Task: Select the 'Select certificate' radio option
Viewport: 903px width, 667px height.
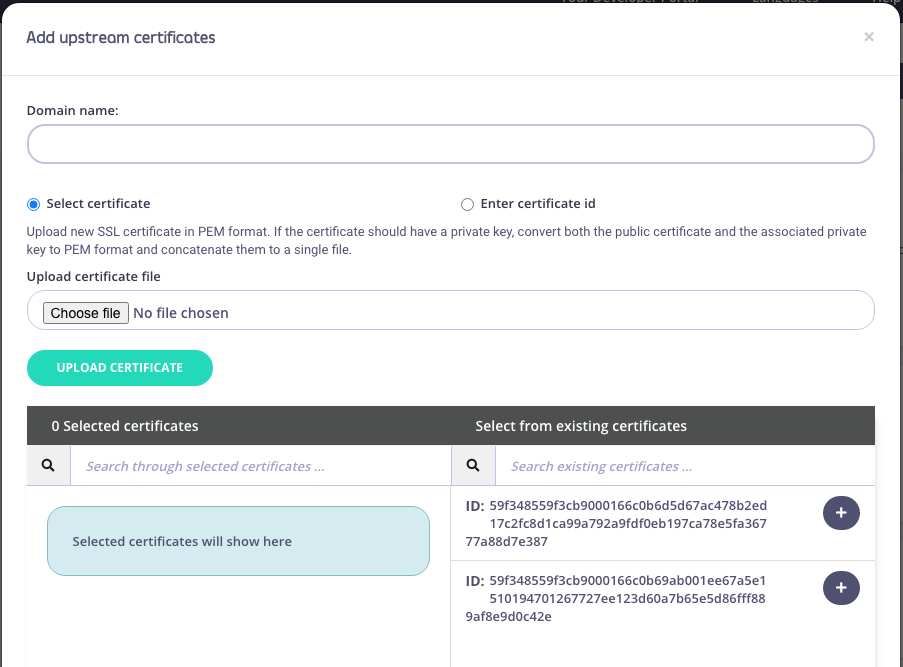Action: coord(34,204)
